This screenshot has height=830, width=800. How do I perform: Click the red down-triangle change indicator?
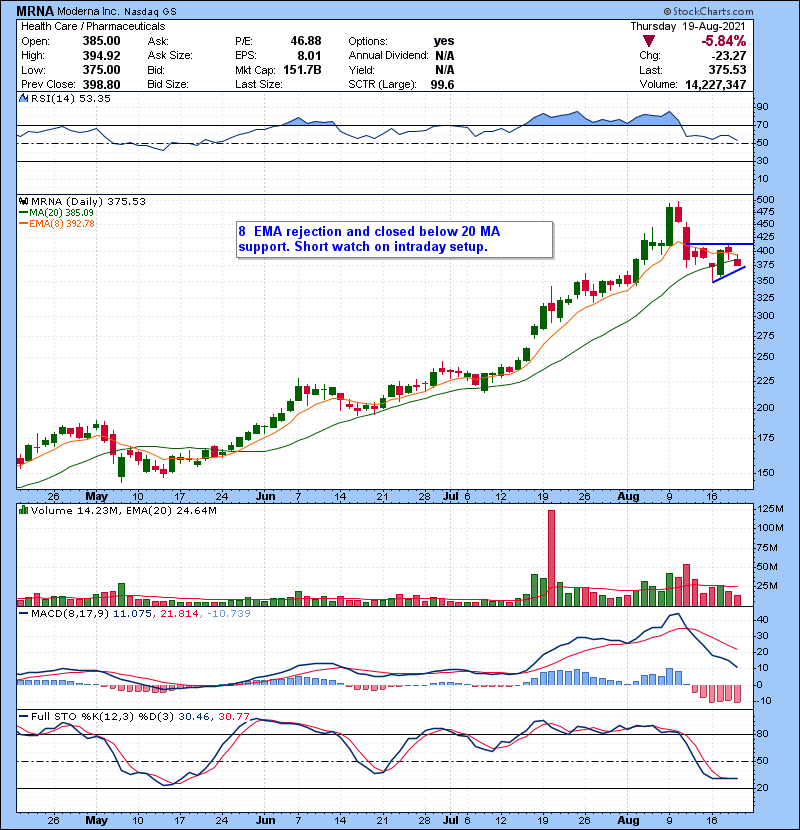pos(649,41)
